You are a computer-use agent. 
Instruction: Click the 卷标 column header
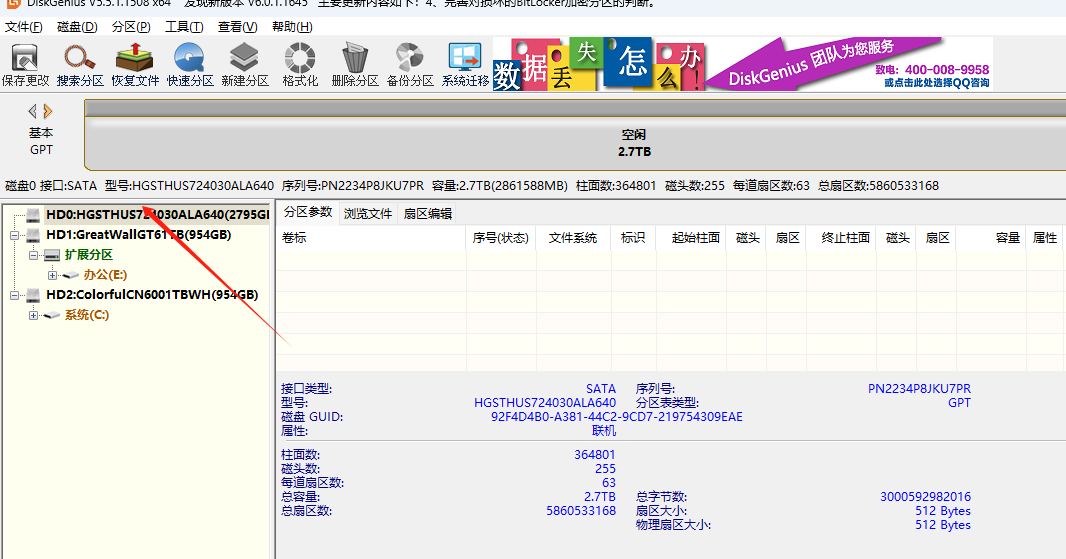click(x=371, y=237)
